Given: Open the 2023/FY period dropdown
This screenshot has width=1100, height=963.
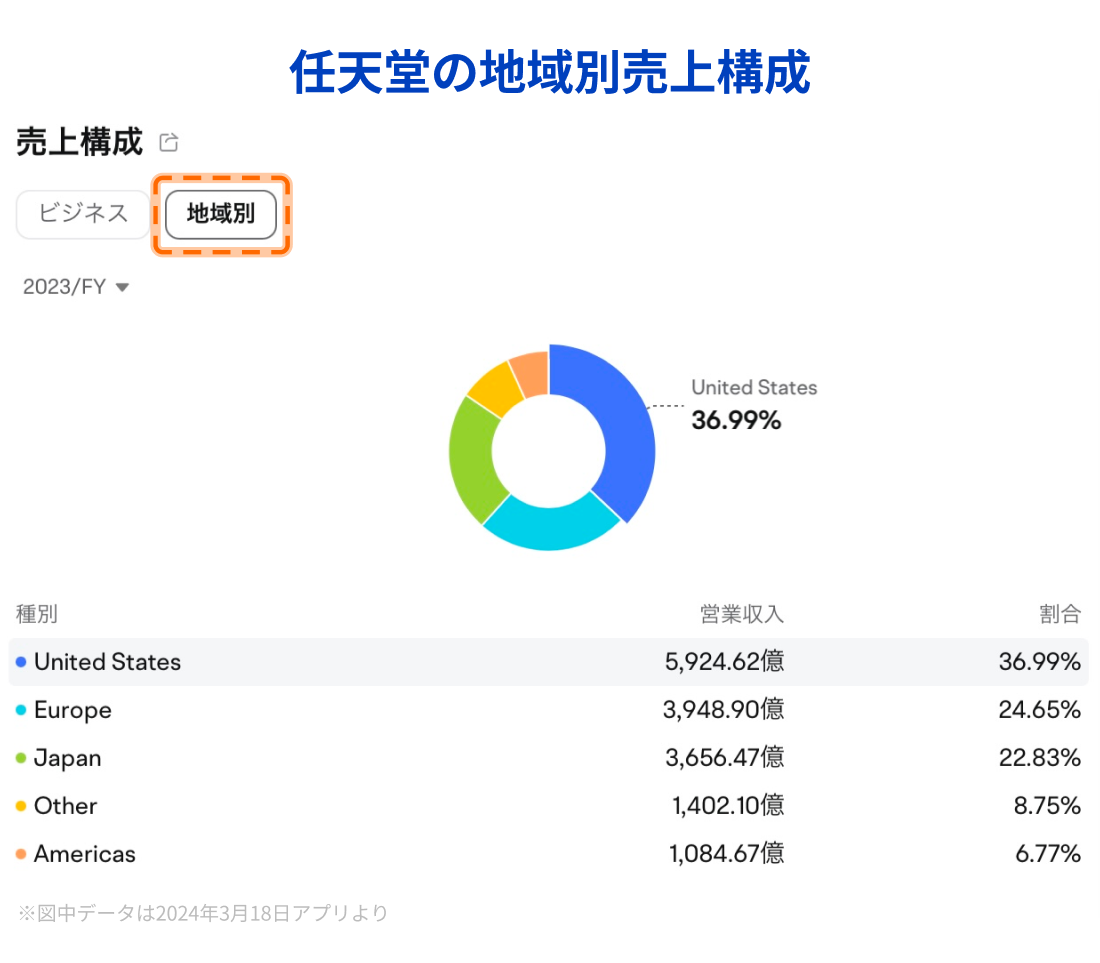Looking at the screenshot, I should (76, 287).
